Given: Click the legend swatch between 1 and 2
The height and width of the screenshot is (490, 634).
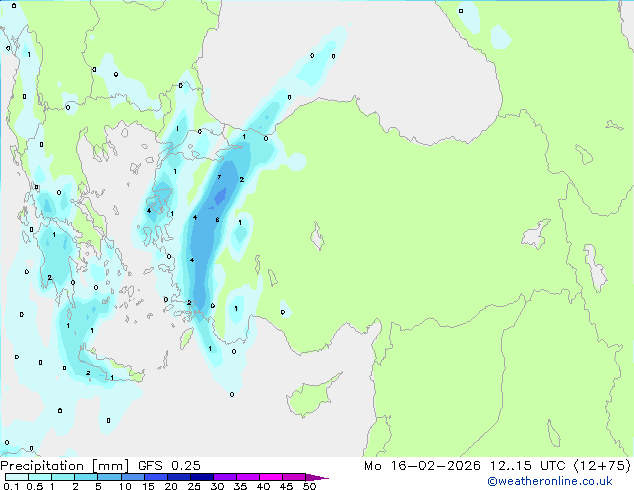Looking at the screenshot, I should tap(63, 477).
